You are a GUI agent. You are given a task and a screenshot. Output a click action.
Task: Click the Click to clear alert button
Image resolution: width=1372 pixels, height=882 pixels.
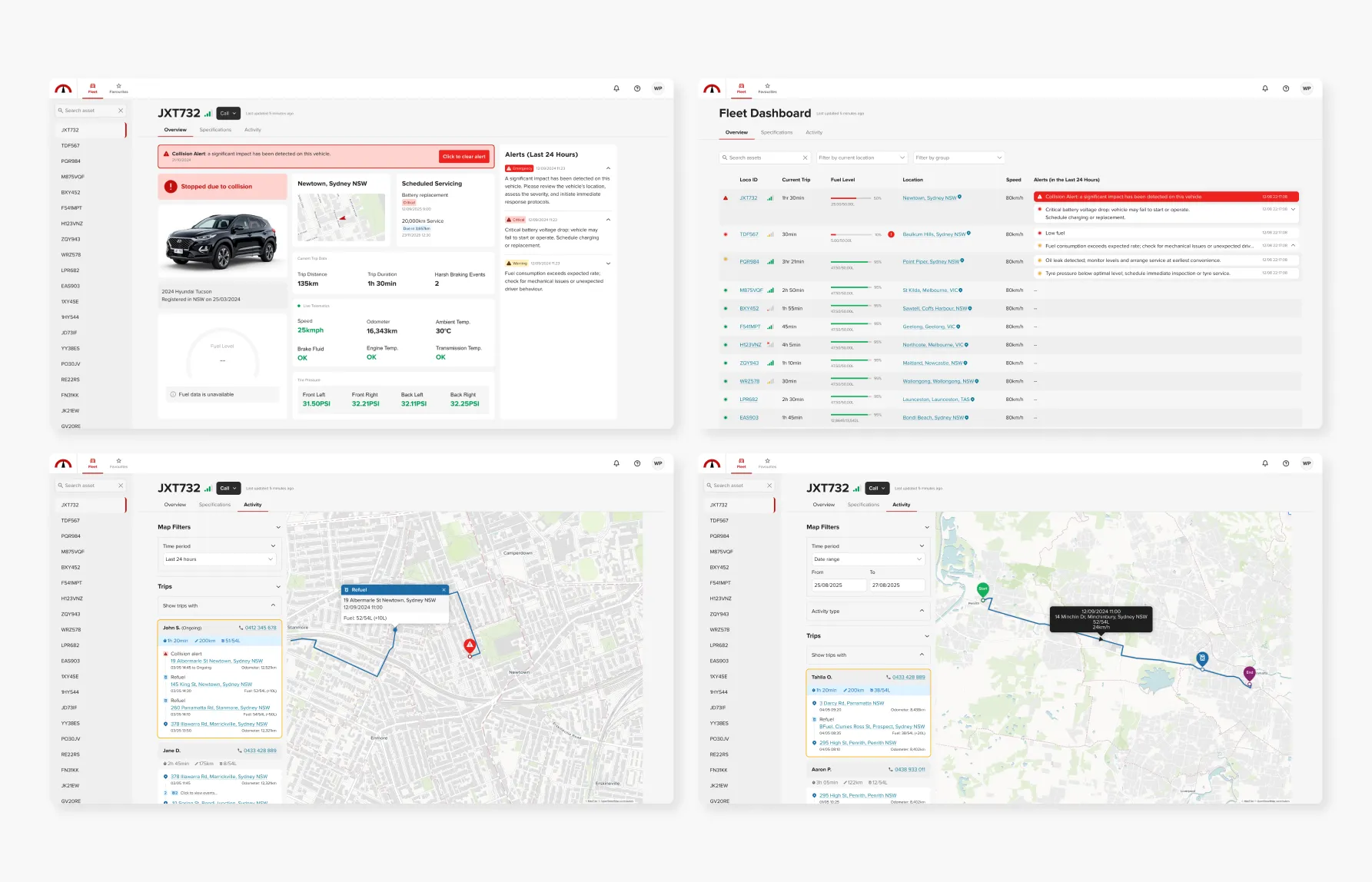point(463,157)
